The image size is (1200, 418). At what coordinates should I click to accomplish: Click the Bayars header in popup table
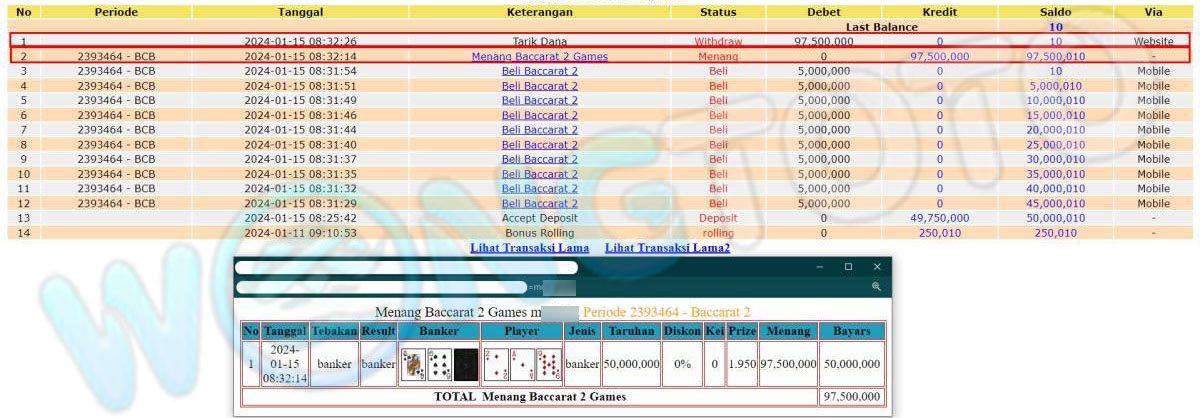coord(851,331)
